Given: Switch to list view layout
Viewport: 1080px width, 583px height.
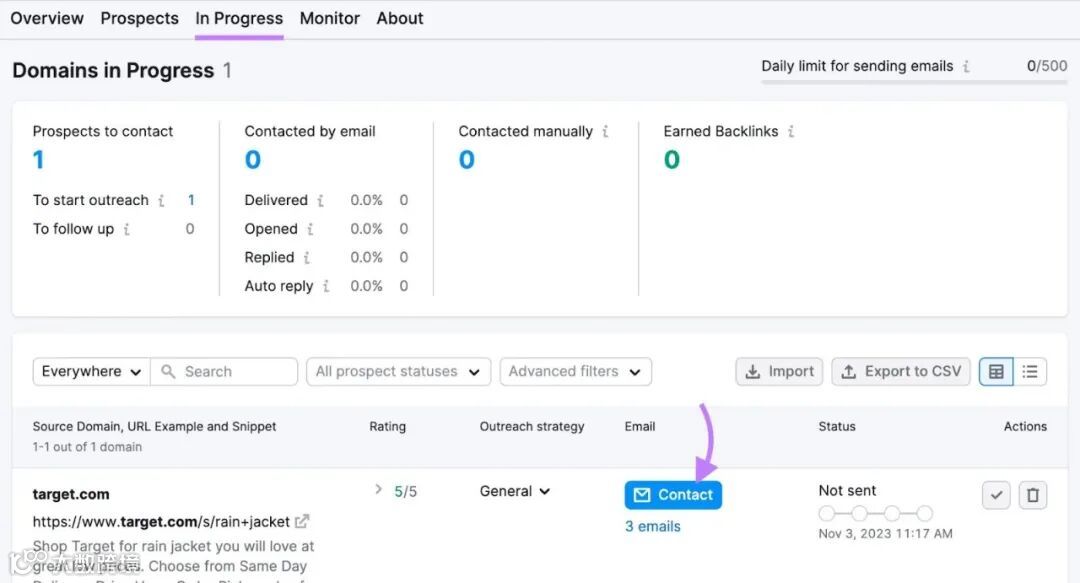Looking at the screenshot, I should point(1030,372).
